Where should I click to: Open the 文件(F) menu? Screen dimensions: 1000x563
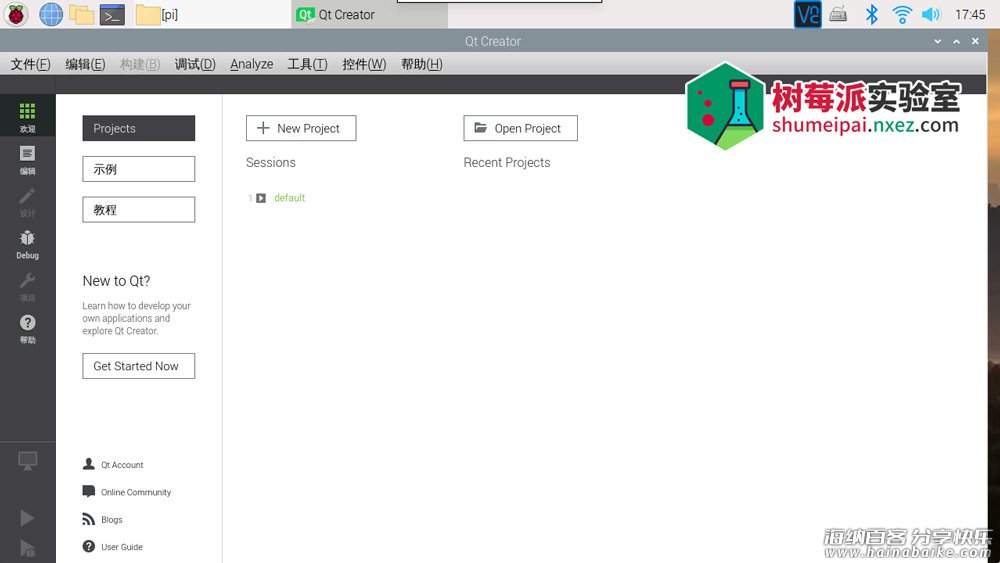tap(31, 64)
